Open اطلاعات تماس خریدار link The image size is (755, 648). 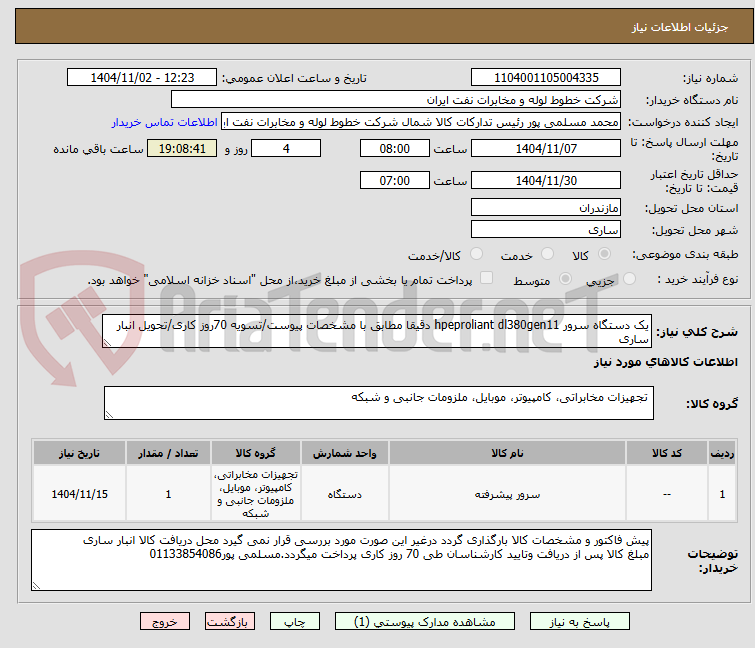point(165,122)
